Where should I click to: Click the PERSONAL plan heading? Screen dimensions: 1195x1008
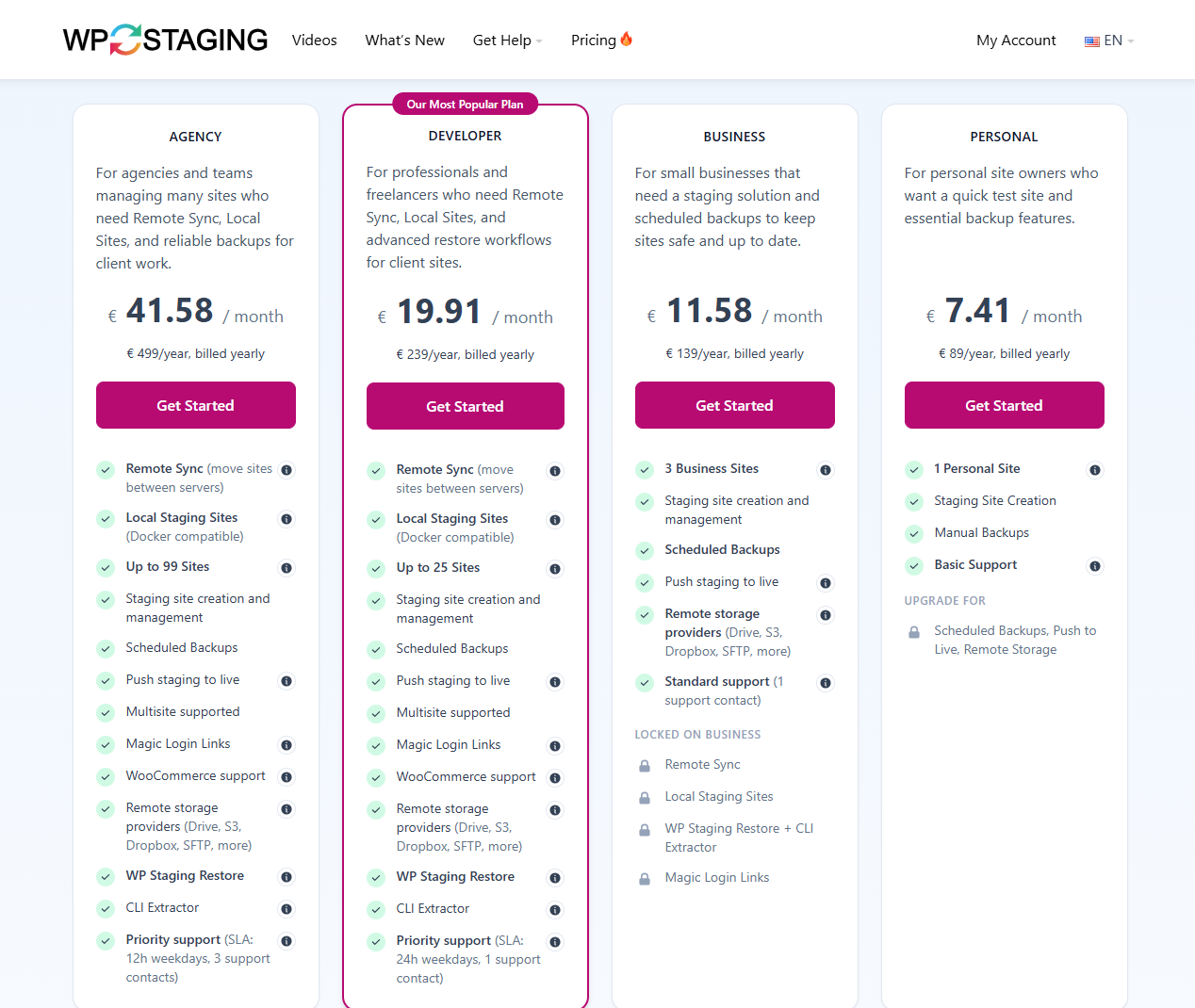click(1005, 137)
